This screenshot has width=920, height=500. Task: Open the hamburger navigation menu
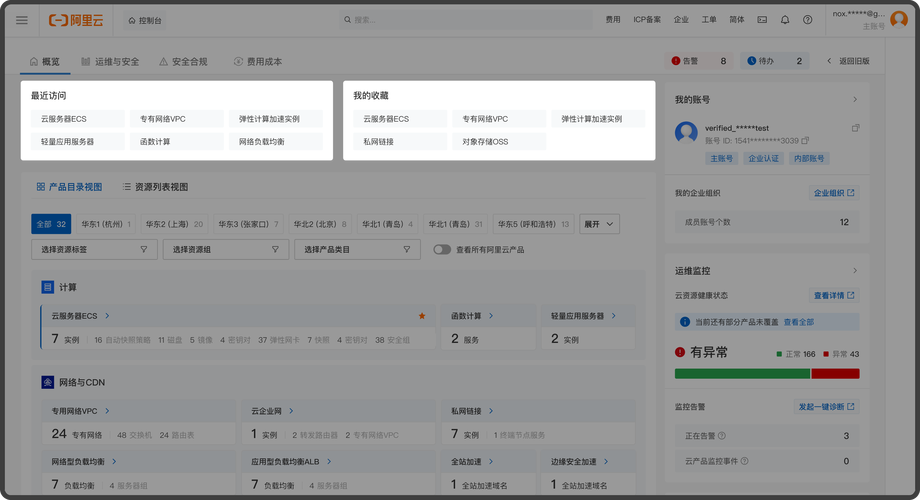coord(22,20)
